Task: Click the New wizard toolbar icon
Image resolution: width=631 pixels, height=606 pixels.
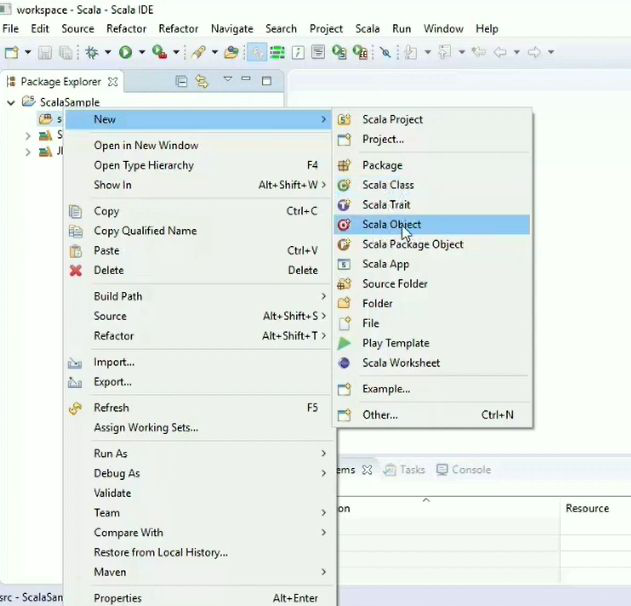Action: (x=12, y=52)
